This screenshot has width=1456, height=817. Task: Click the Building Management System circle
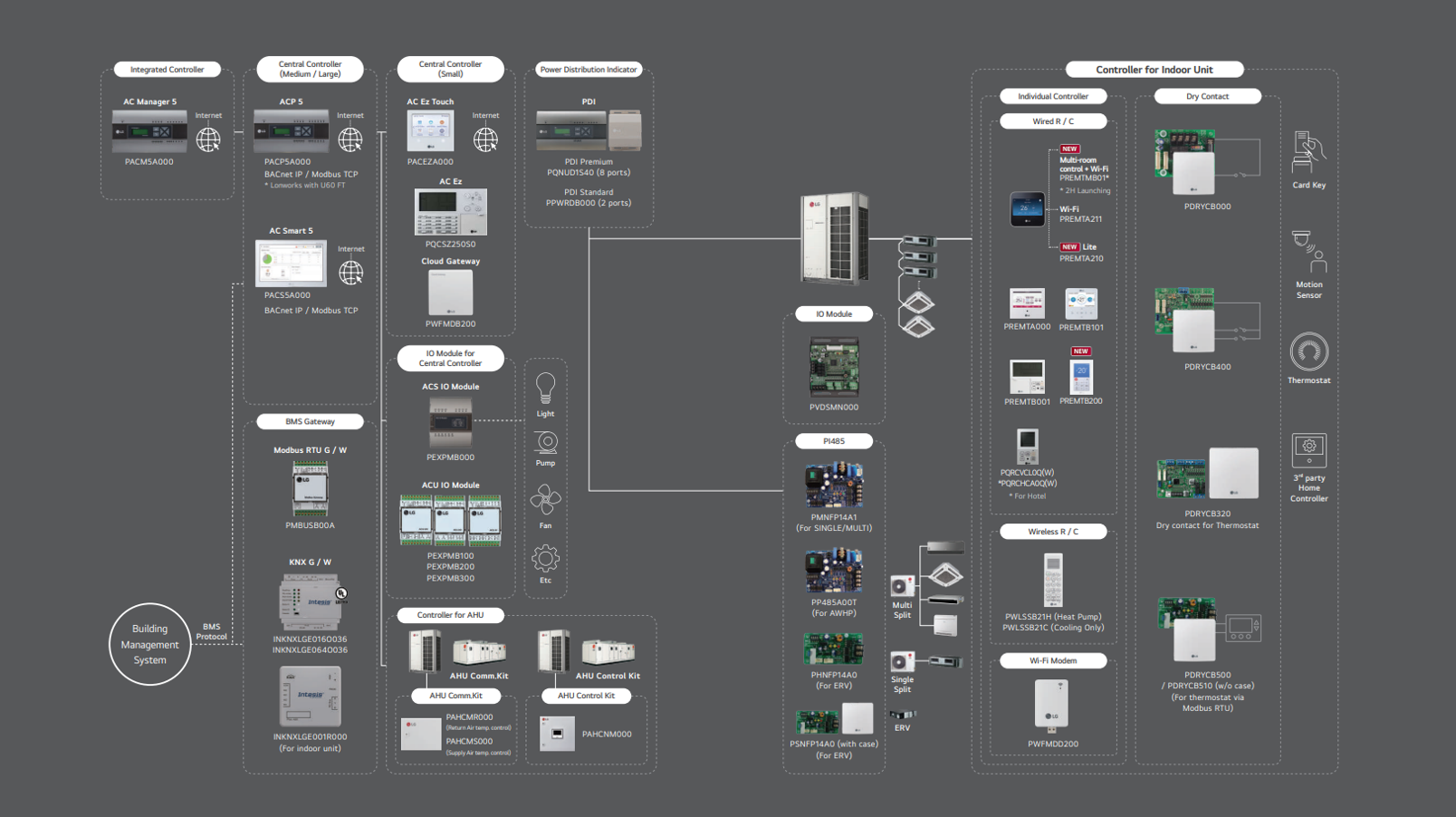point(150,644)
